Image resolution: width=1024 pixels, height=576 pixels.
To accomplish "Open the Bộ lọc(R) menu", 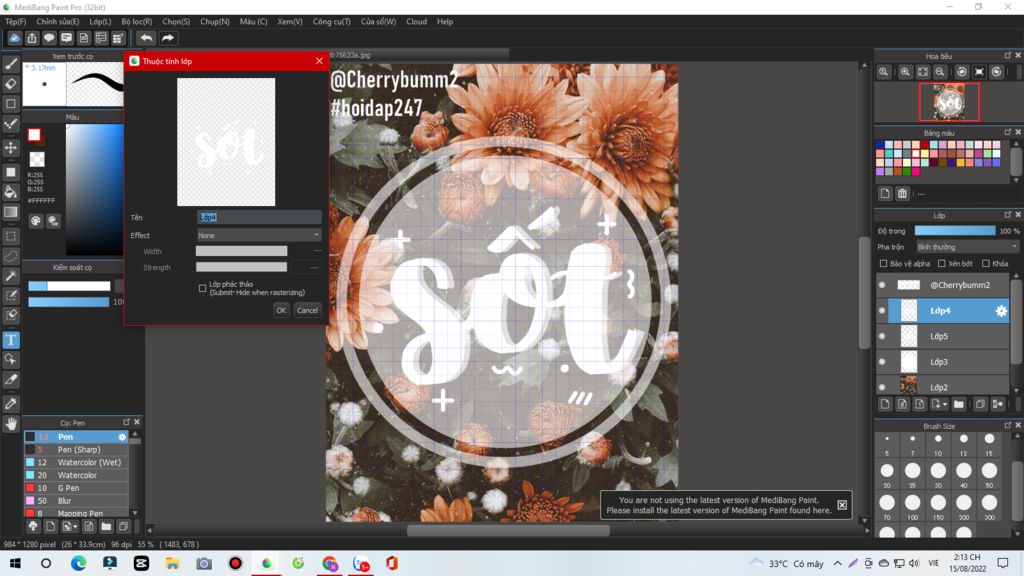I will pyautogui.click(x=136, y=22).
